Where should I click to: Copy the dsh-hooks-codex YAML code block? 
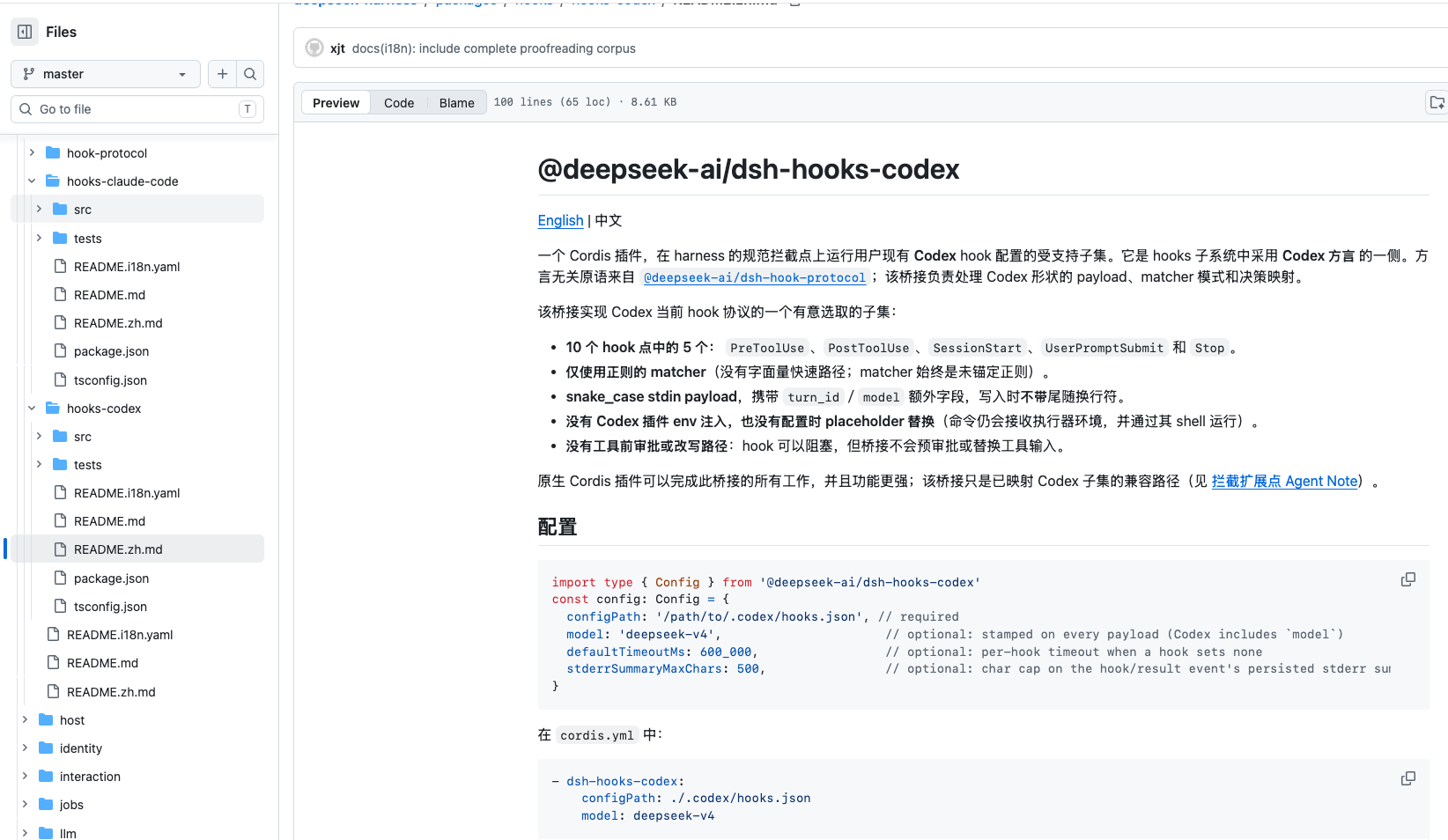(x=1408, y=778)
